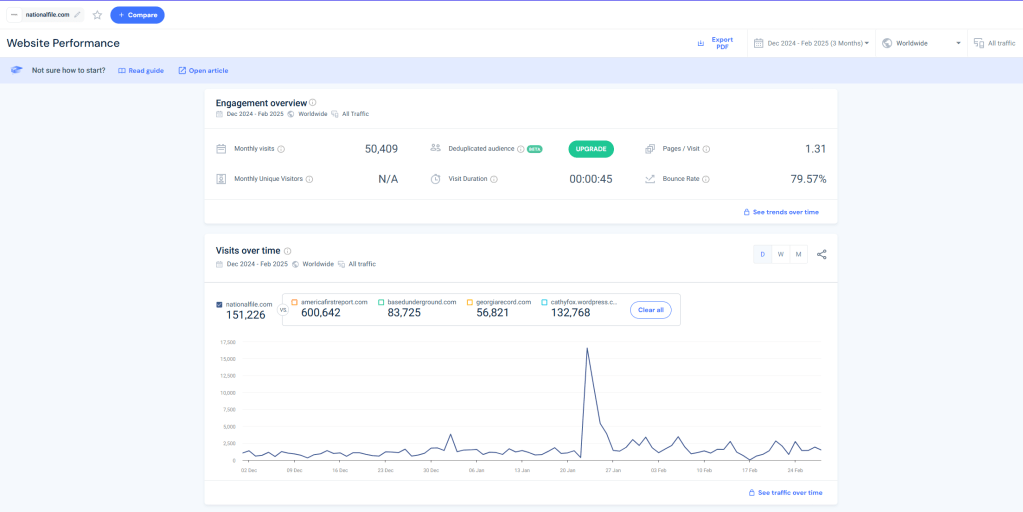
Task: Click the share icon on Visits over time
Action: pos(822,254)
